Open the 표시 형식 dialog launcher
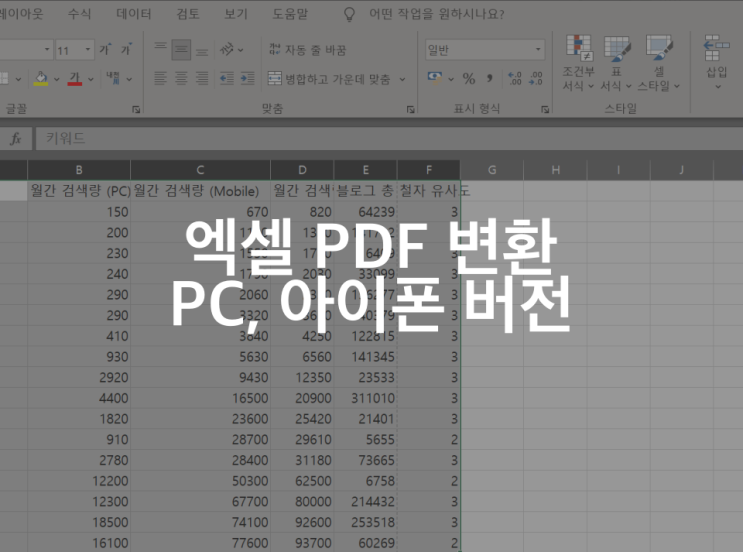Viewport: 743px width, 552px height. coord(545,109)
